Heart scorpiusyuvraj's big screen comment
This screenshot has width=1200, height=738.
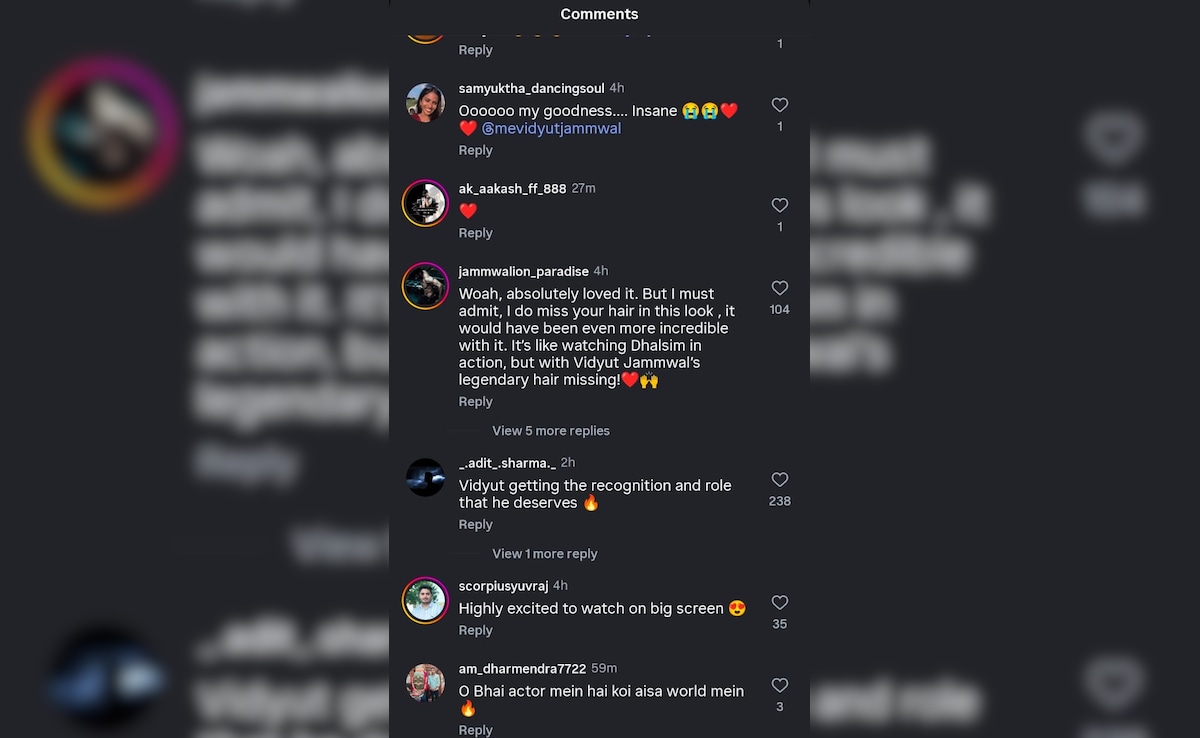[780, 603]
